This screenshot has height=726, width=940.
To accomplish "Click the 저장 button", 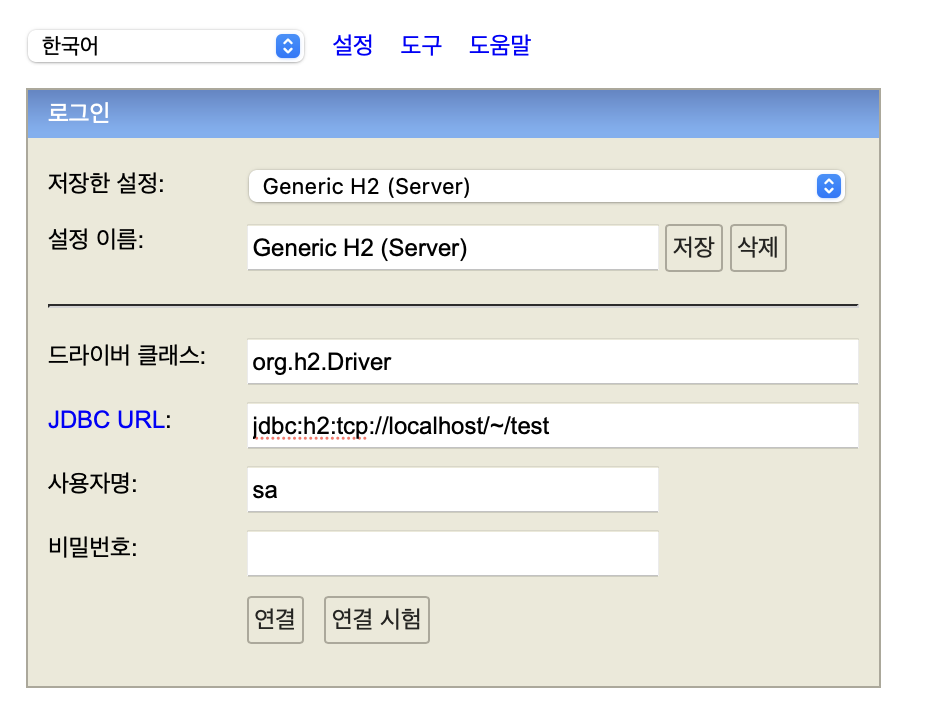I will [x=694, y=248].
